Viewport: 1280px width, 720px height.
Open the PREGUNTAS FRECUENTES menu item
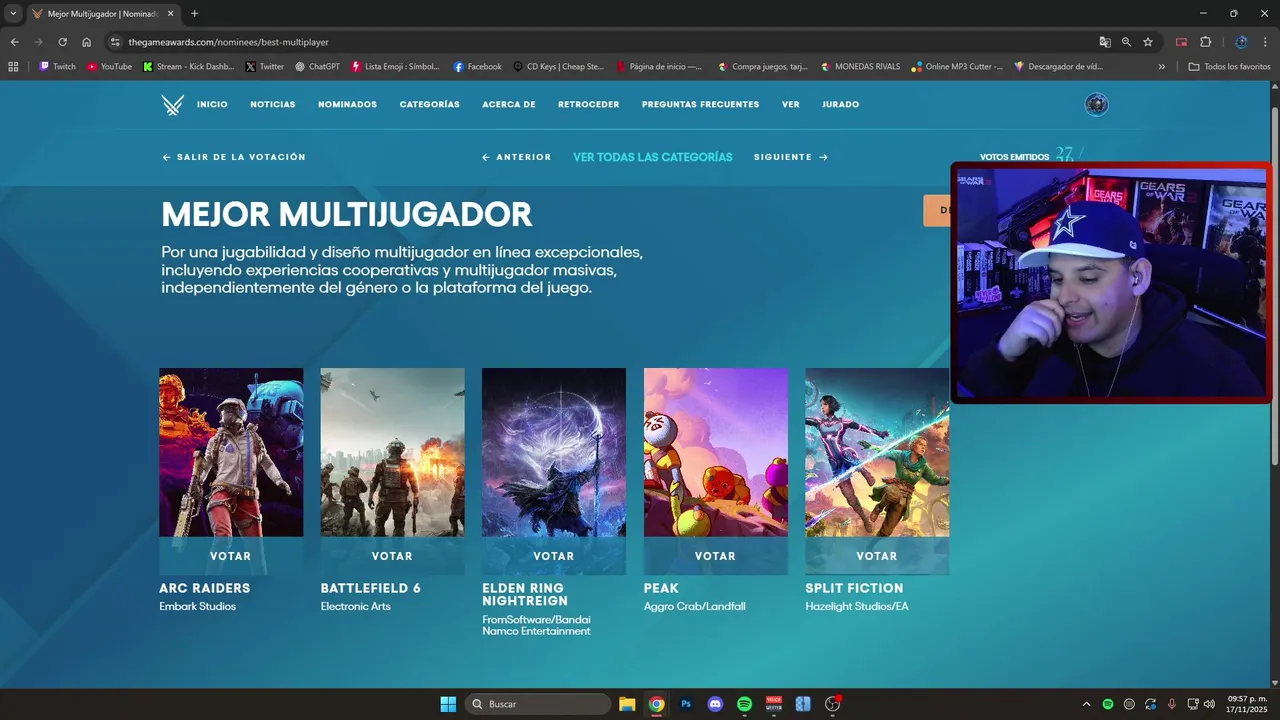(701, 105)
